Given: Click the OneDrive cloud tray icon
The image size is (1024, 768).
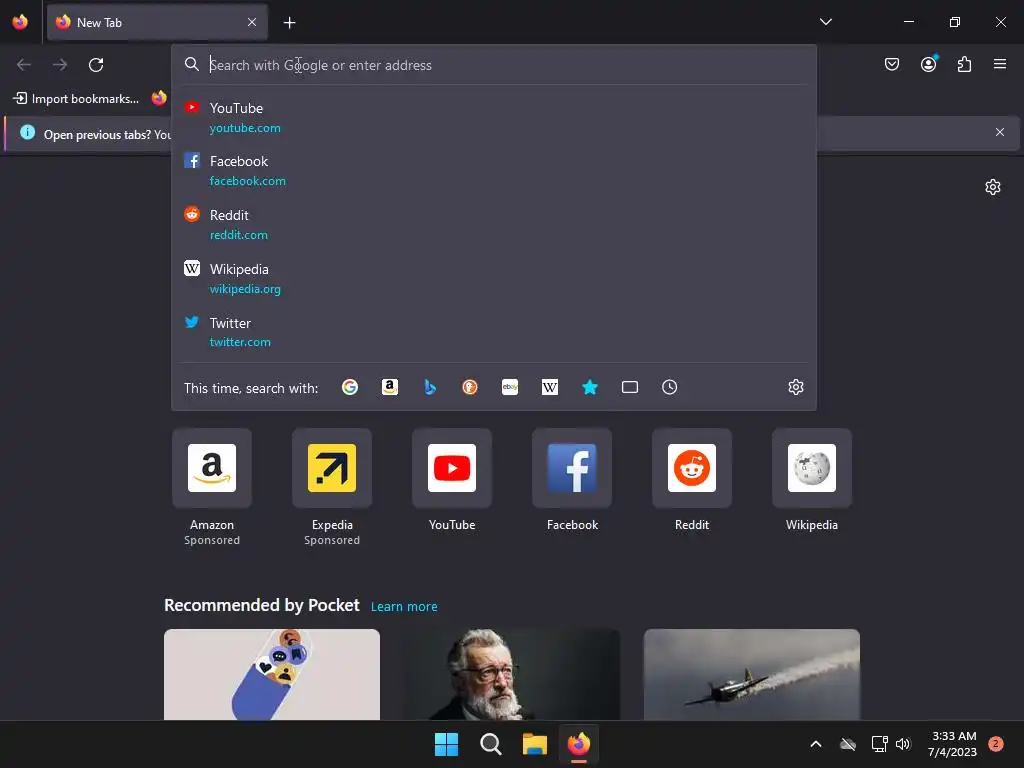Looking at the screenshot, I should tap(848, 744).
